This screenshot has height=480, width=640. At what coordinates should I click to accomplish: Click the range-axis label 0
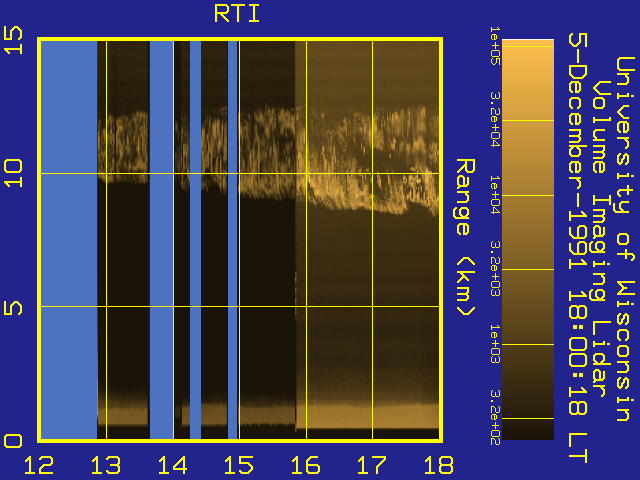(13, 441)
